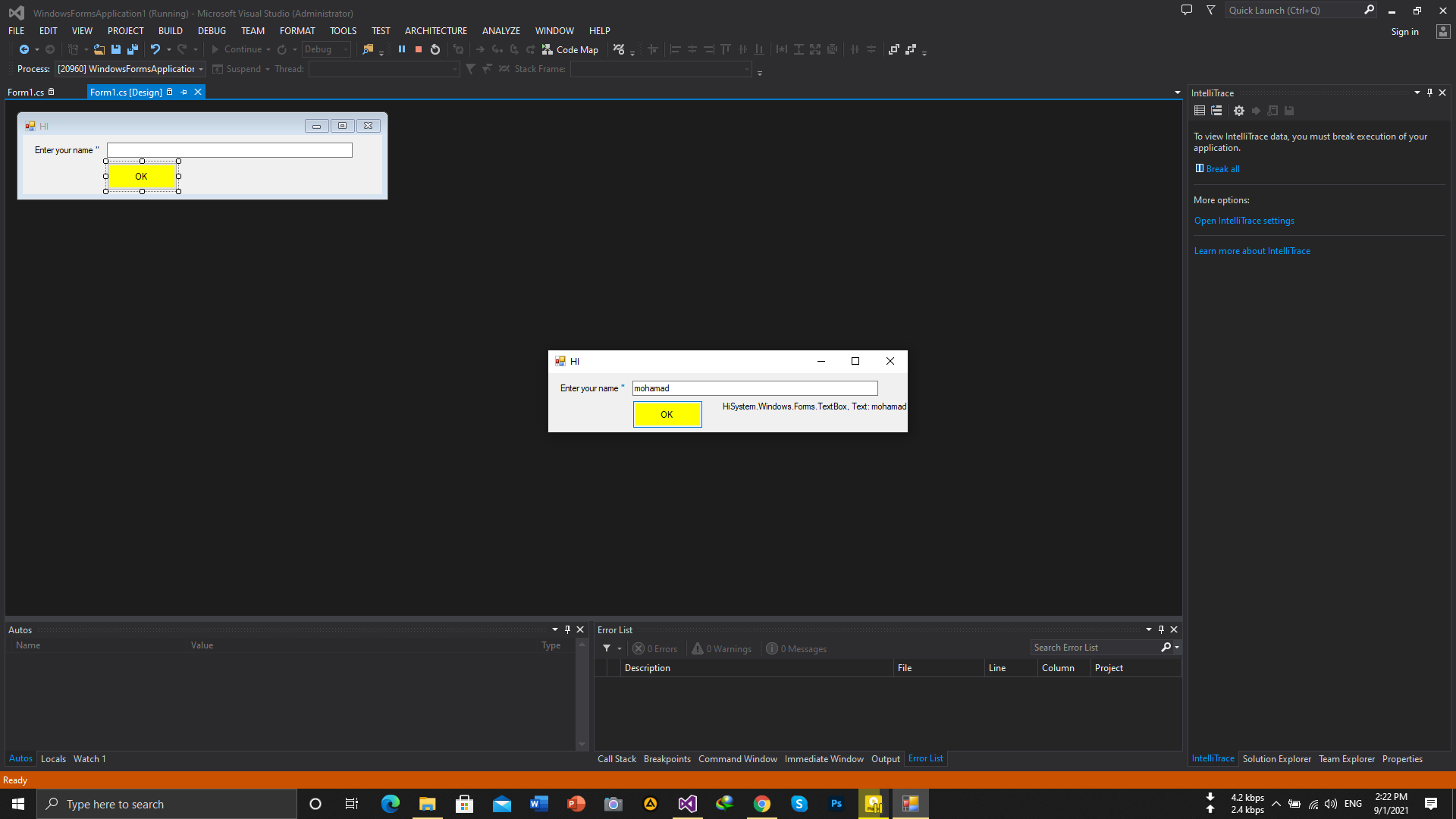This screenshot has width=1456, height=819.
Task: Click Sign in at top right
Action: pos(1404,32)
